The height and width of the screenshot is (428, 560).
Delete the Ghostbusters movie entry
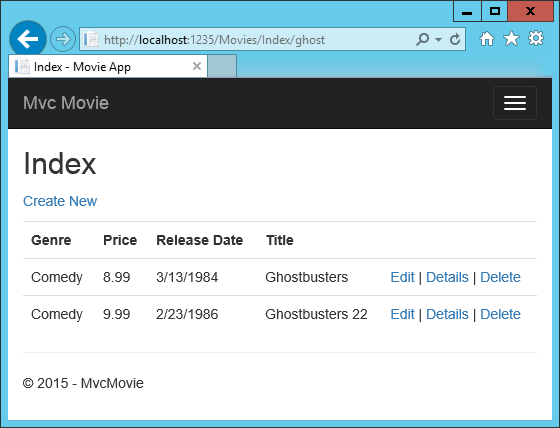pyautogui.click(x=500, y=277)
